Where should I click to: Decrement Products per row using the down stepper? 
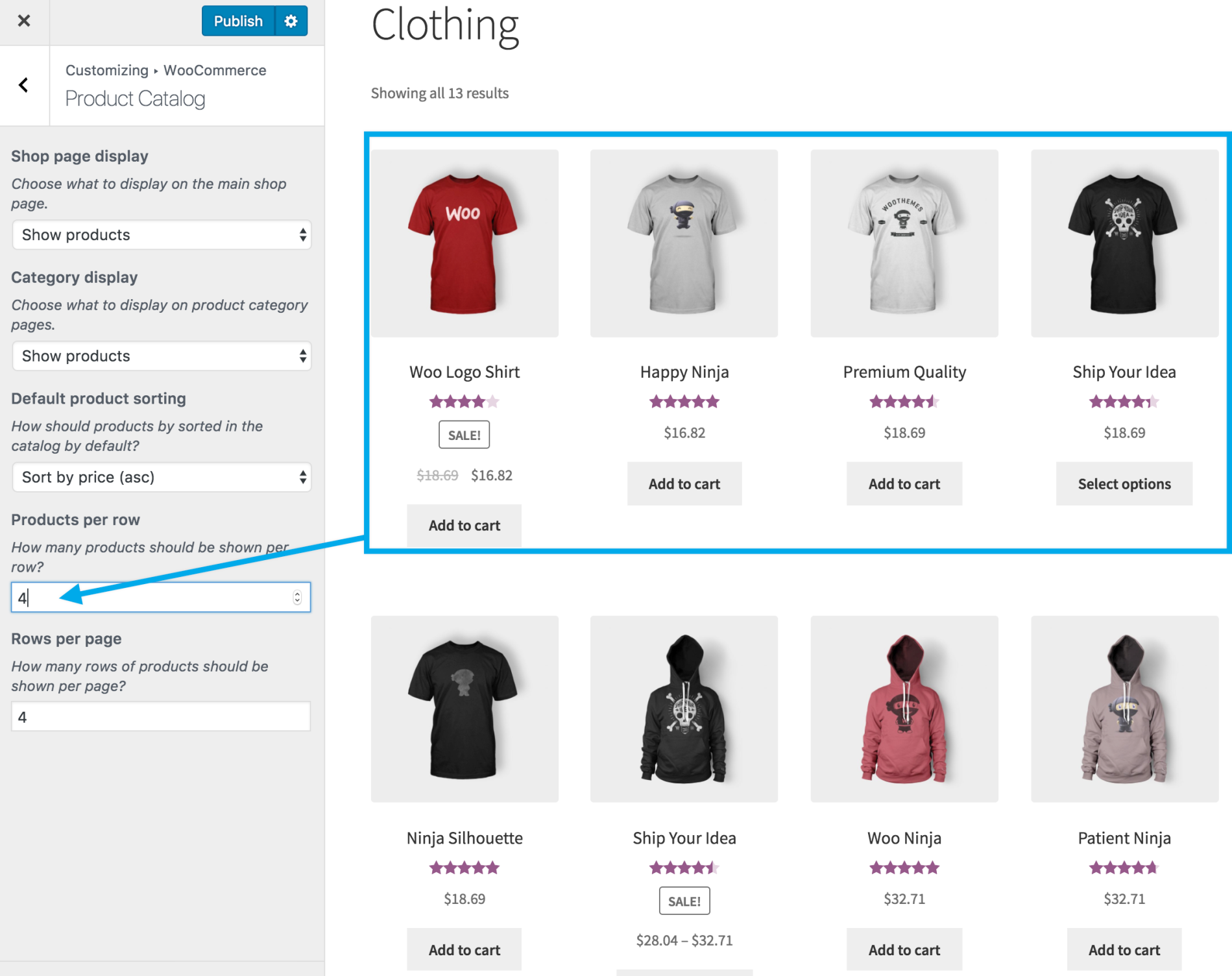pyautogui.click(x=296, y=600)
